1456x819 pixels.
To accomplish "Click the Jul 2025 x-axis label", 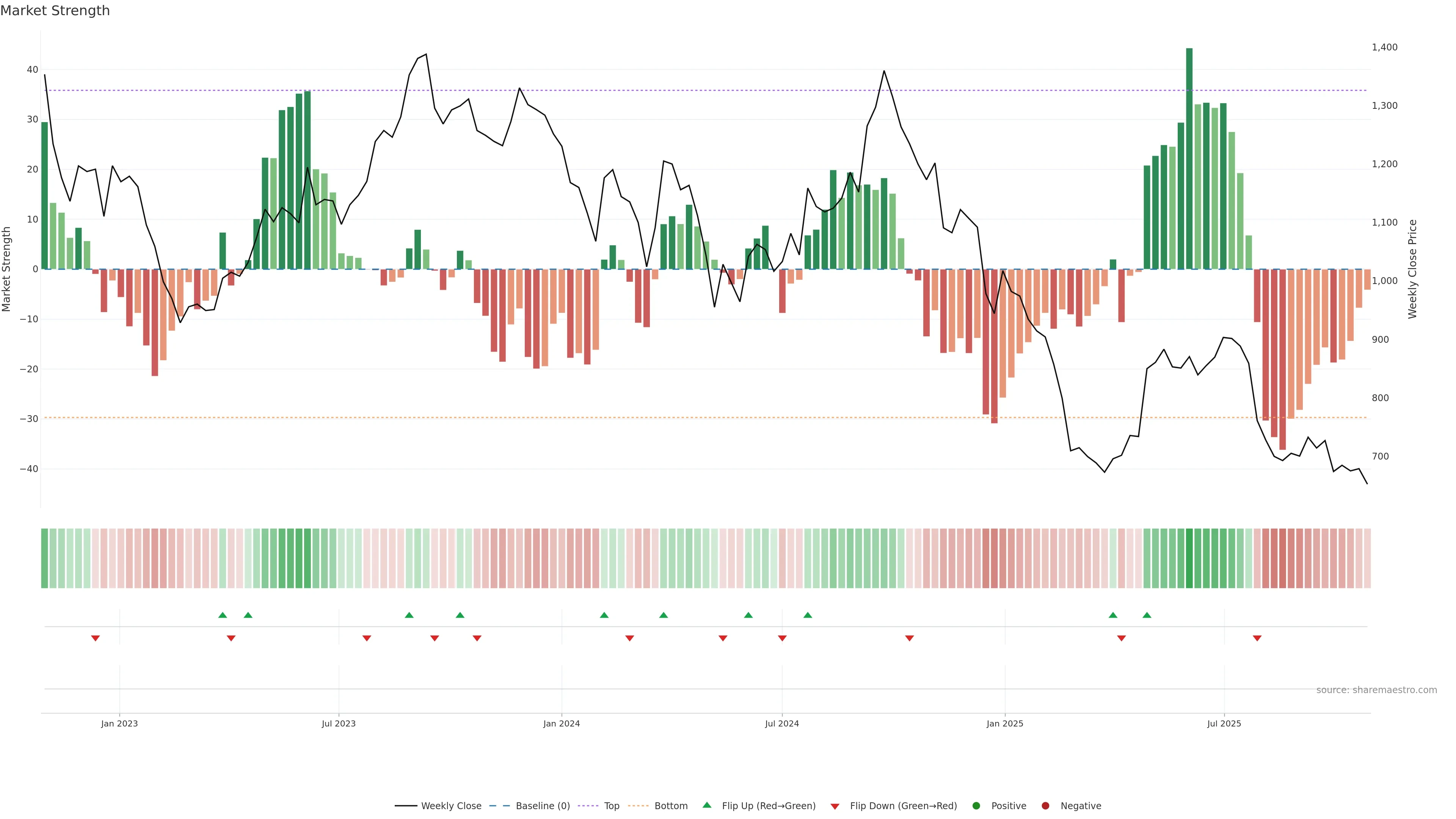I will [1224, 723].
